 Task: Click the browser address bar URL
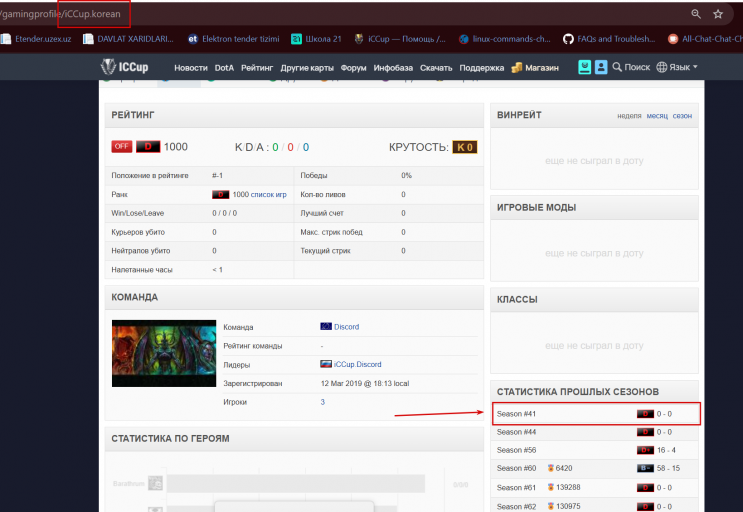pos(60,14)
